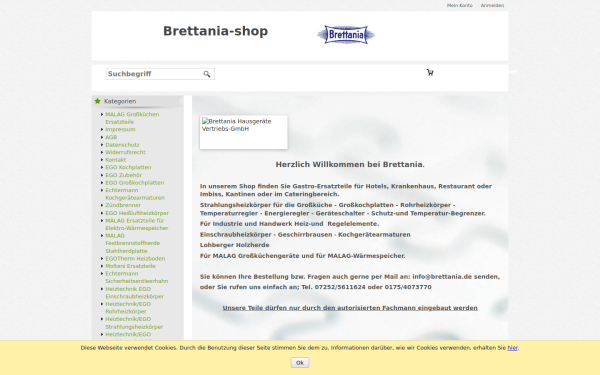Select EGO Zubehör category
600x375 pixels.
click(x=123, y=175)
